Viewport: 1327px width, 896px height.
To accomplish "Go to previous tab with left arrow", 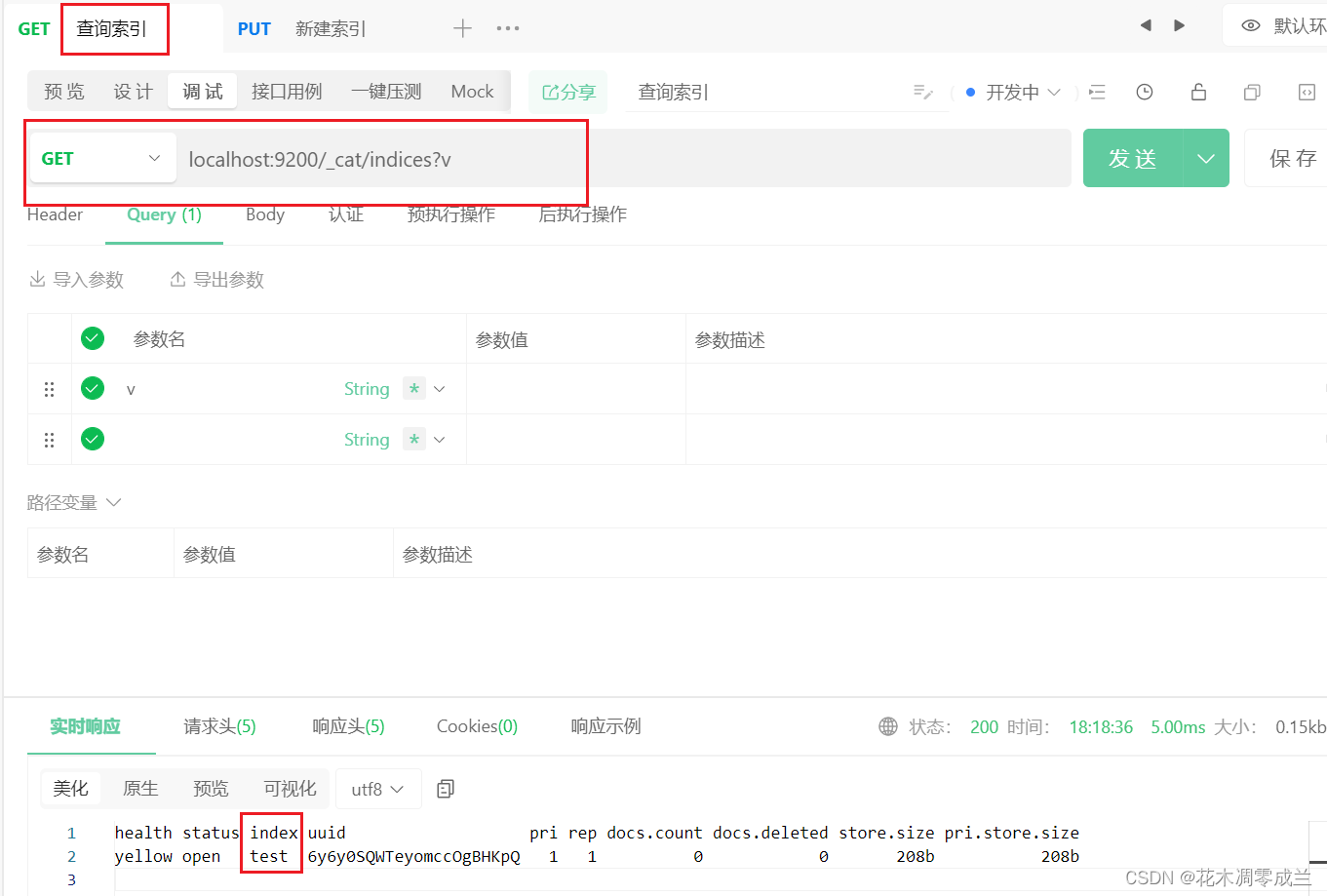I will [x=1146, y=25].
